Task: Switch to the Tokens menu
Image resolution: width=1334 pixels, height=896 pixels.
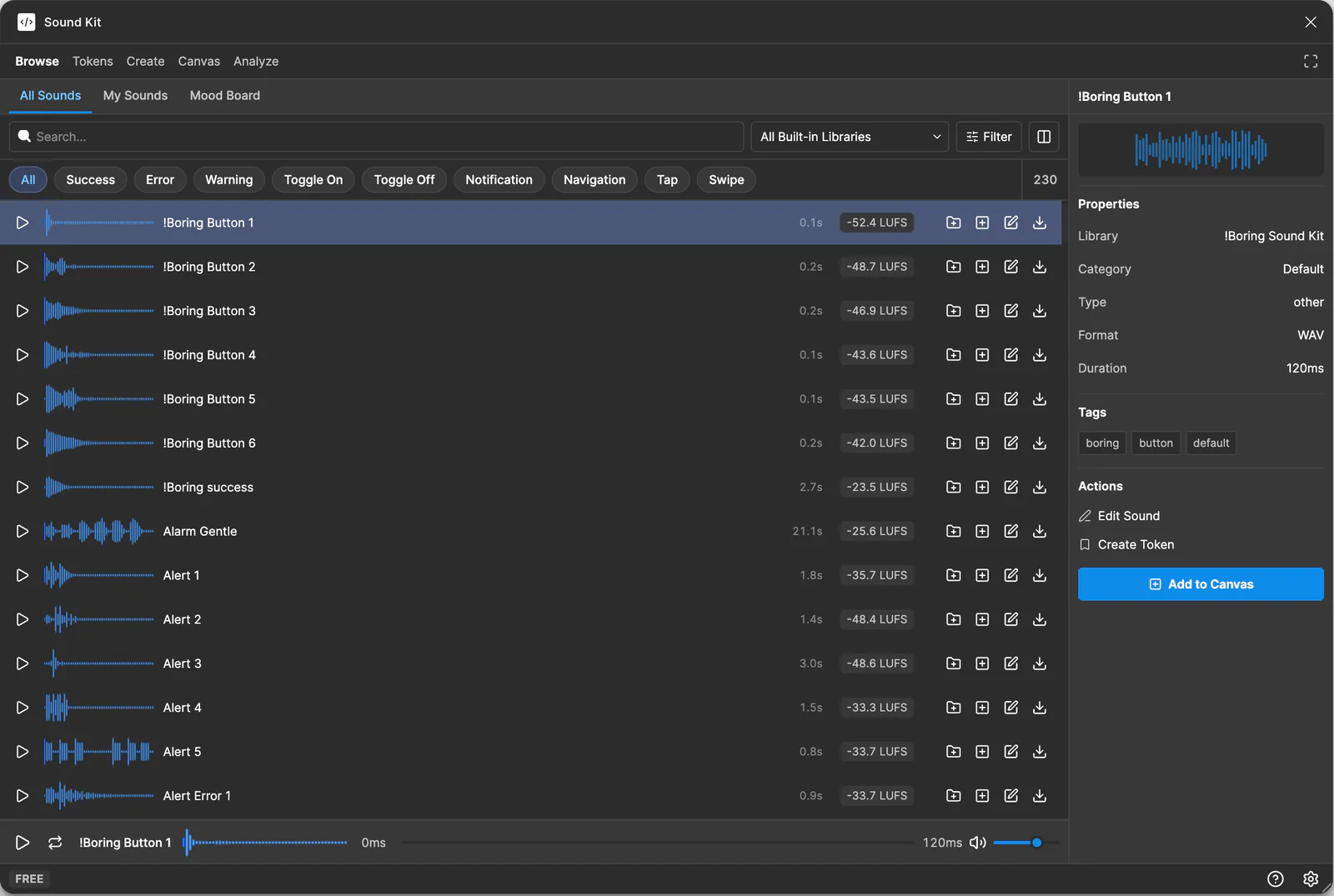Action: [x=93, y=61]
